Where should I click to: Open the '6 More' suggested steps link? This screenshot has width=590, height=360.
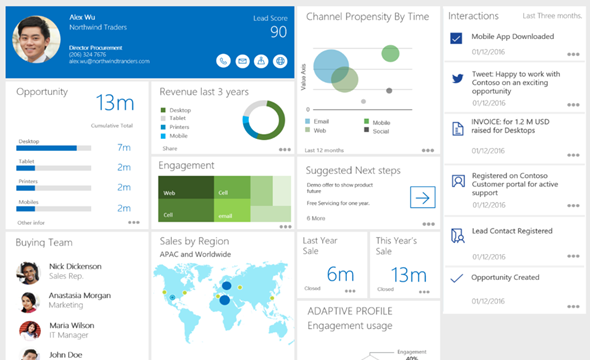pyautogui.click(x=316, y=218)
